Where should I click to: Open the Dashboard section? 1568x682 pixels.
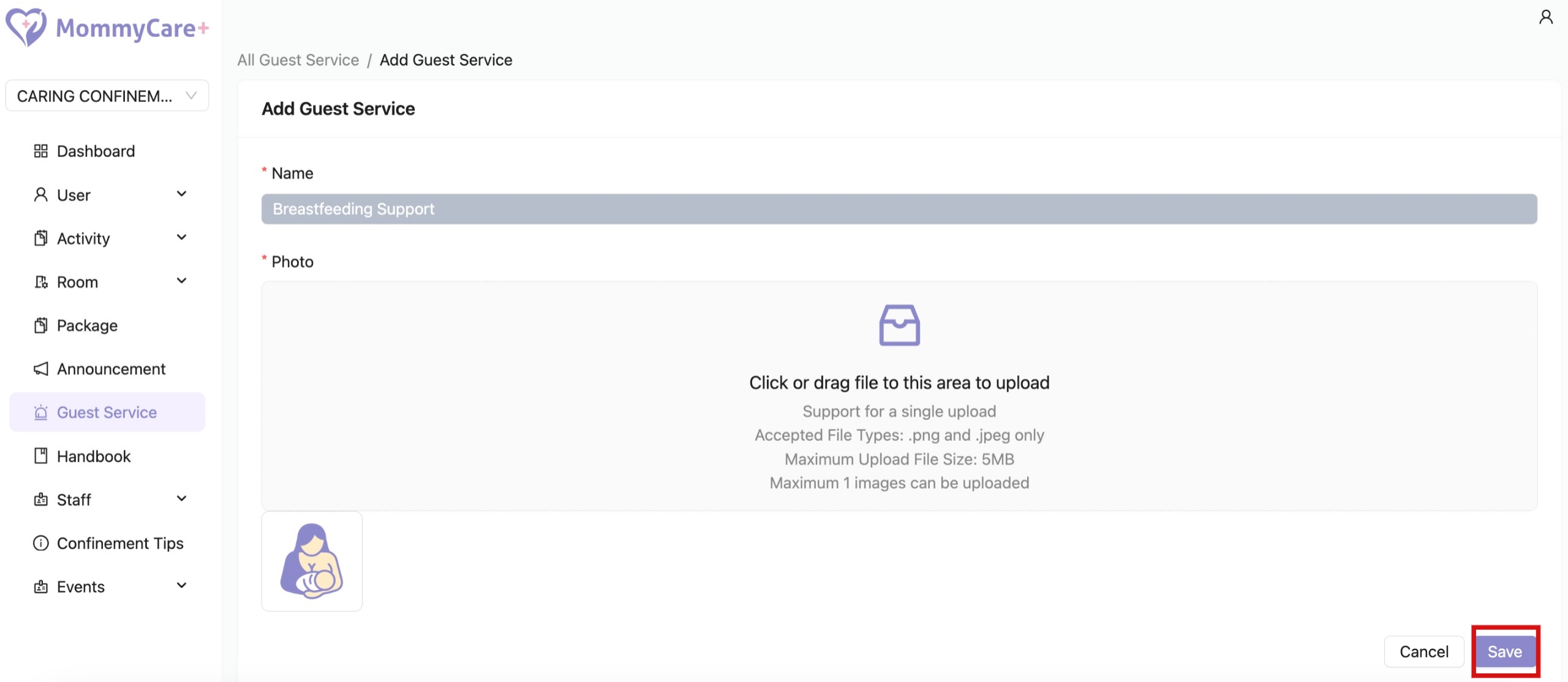[x=40, y=151]
